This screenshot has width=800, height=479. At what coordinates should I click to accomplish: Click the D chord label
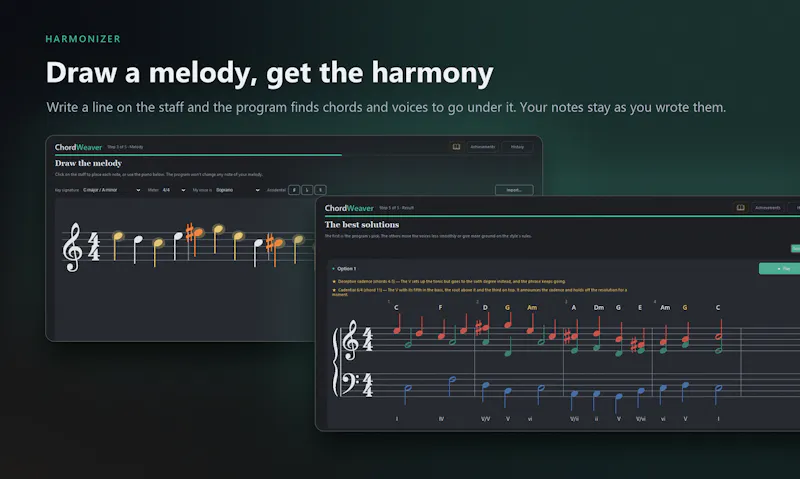tap(485, 308)
